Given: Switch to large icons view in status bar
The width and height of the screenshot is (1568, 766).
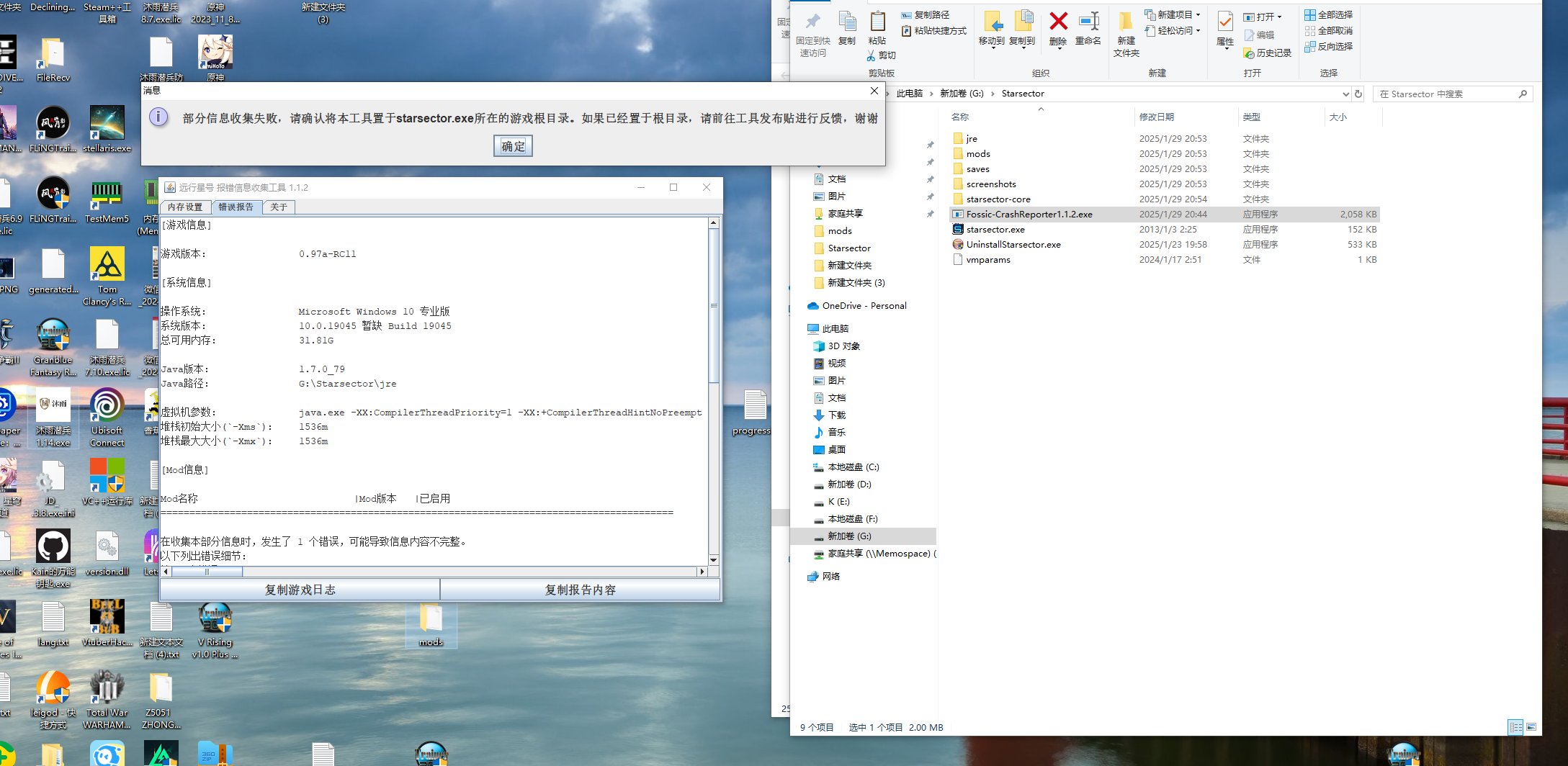Looking at the screenshot, I should [x=1531, y=727].
